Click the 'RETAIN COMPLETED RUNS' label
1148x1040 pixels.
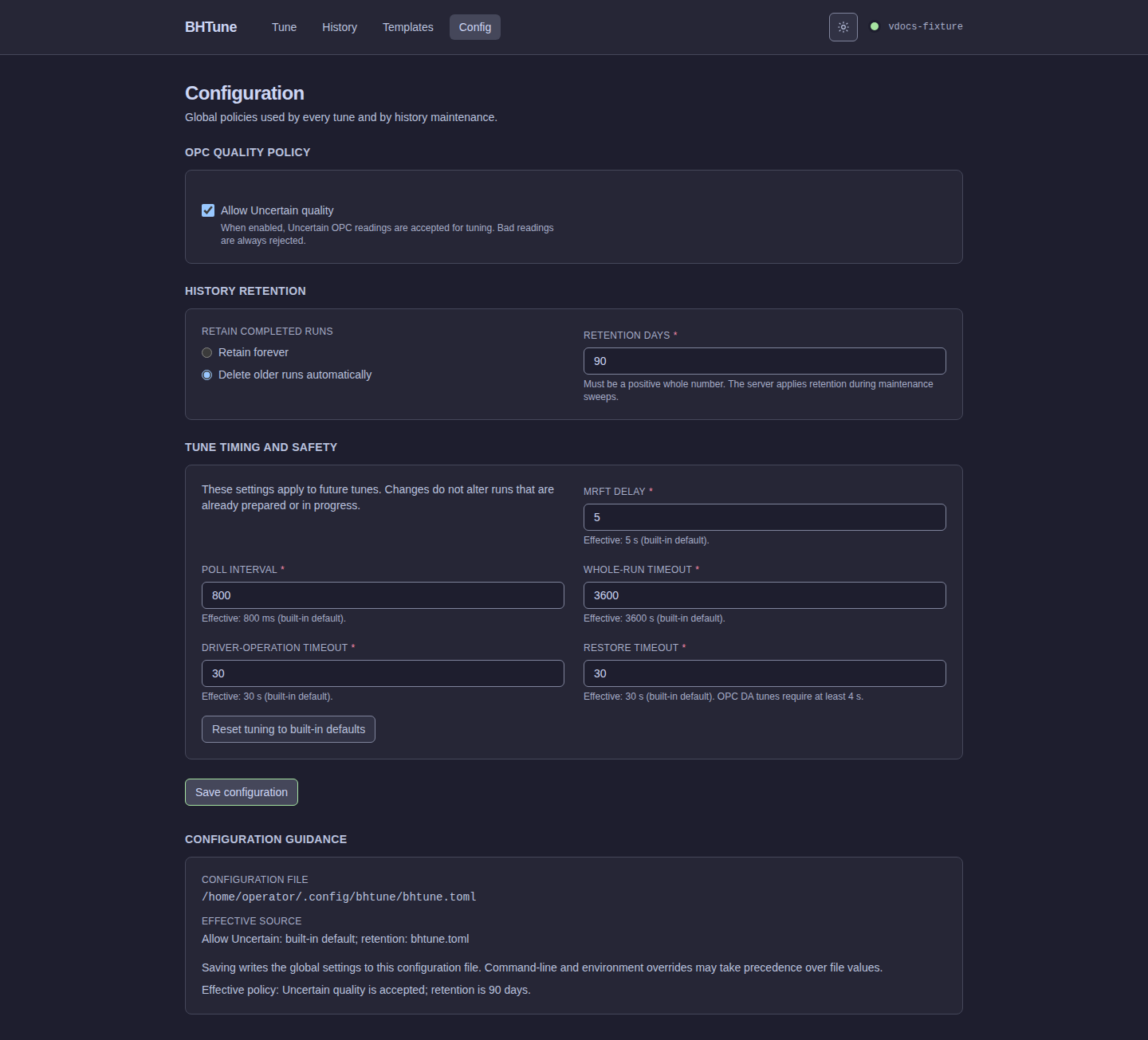click(267, 332)
